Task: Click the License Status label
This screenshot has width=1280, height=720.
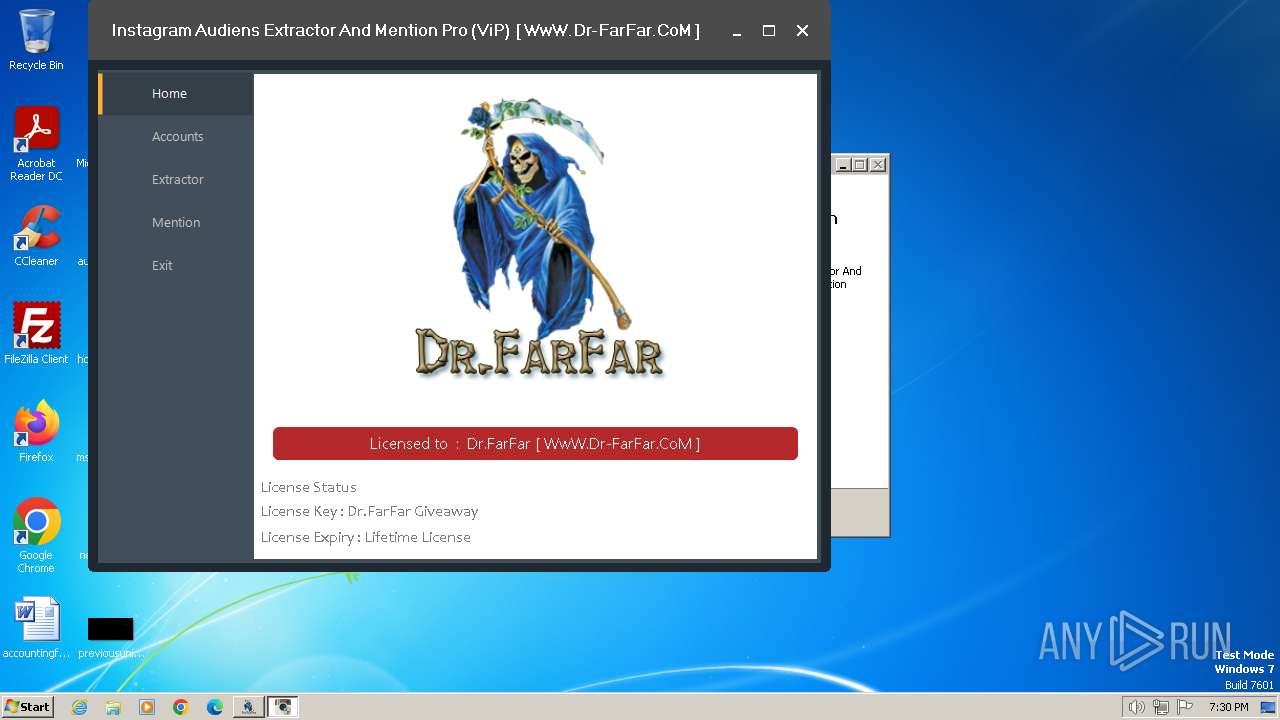Action: 308,487
